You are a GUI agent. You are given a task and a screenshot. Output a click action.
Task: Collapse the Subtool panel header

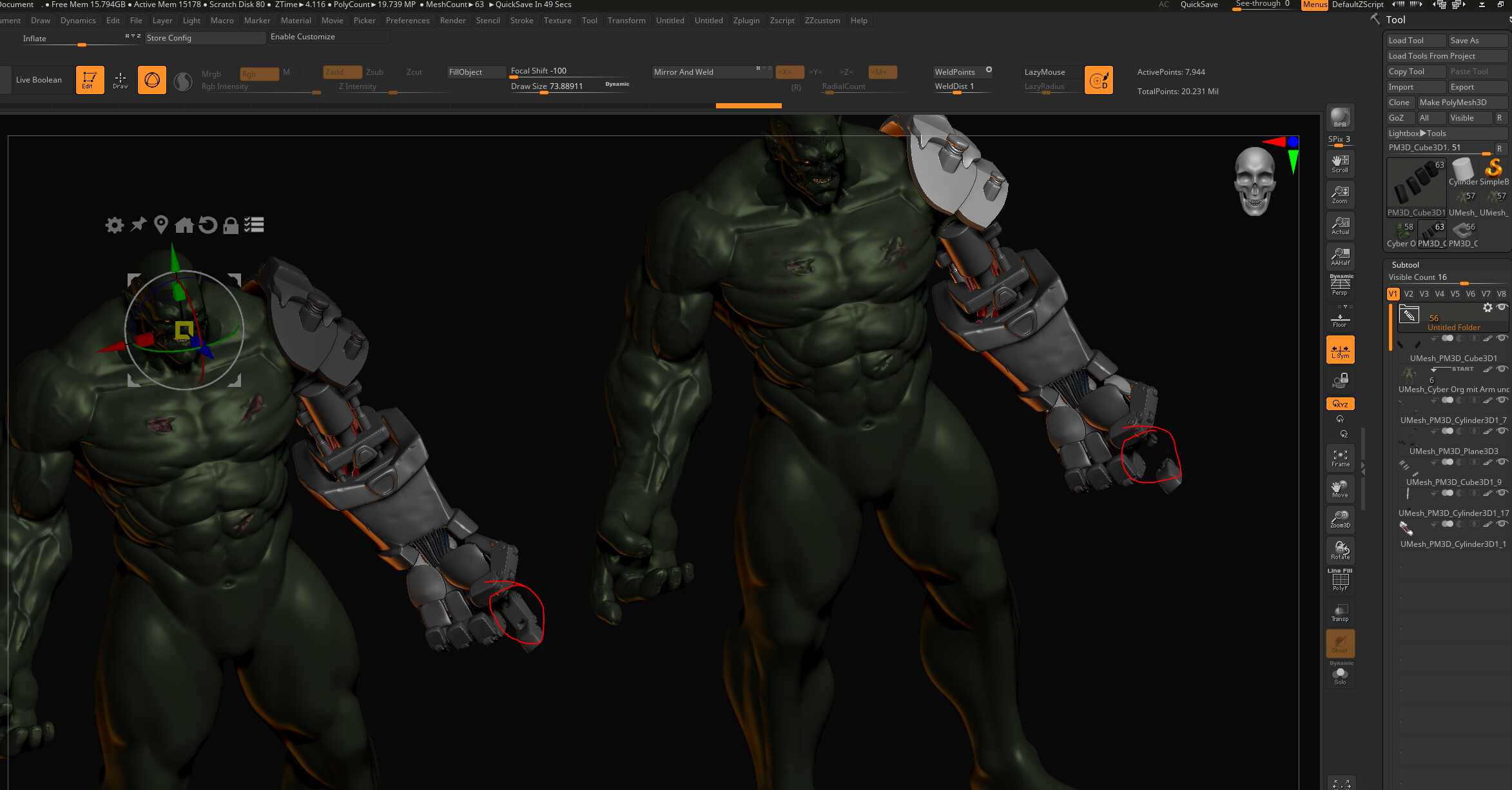1405,265
